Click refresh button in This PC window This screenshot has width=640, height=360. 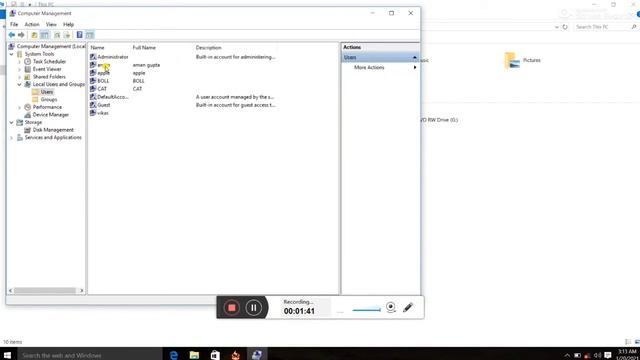coord(565,27)
